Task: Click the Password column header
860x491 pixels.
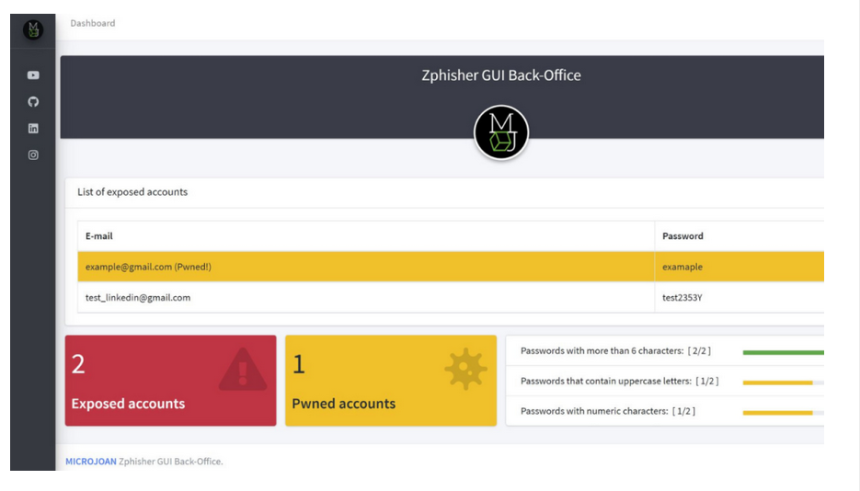Action: (682, 236)
